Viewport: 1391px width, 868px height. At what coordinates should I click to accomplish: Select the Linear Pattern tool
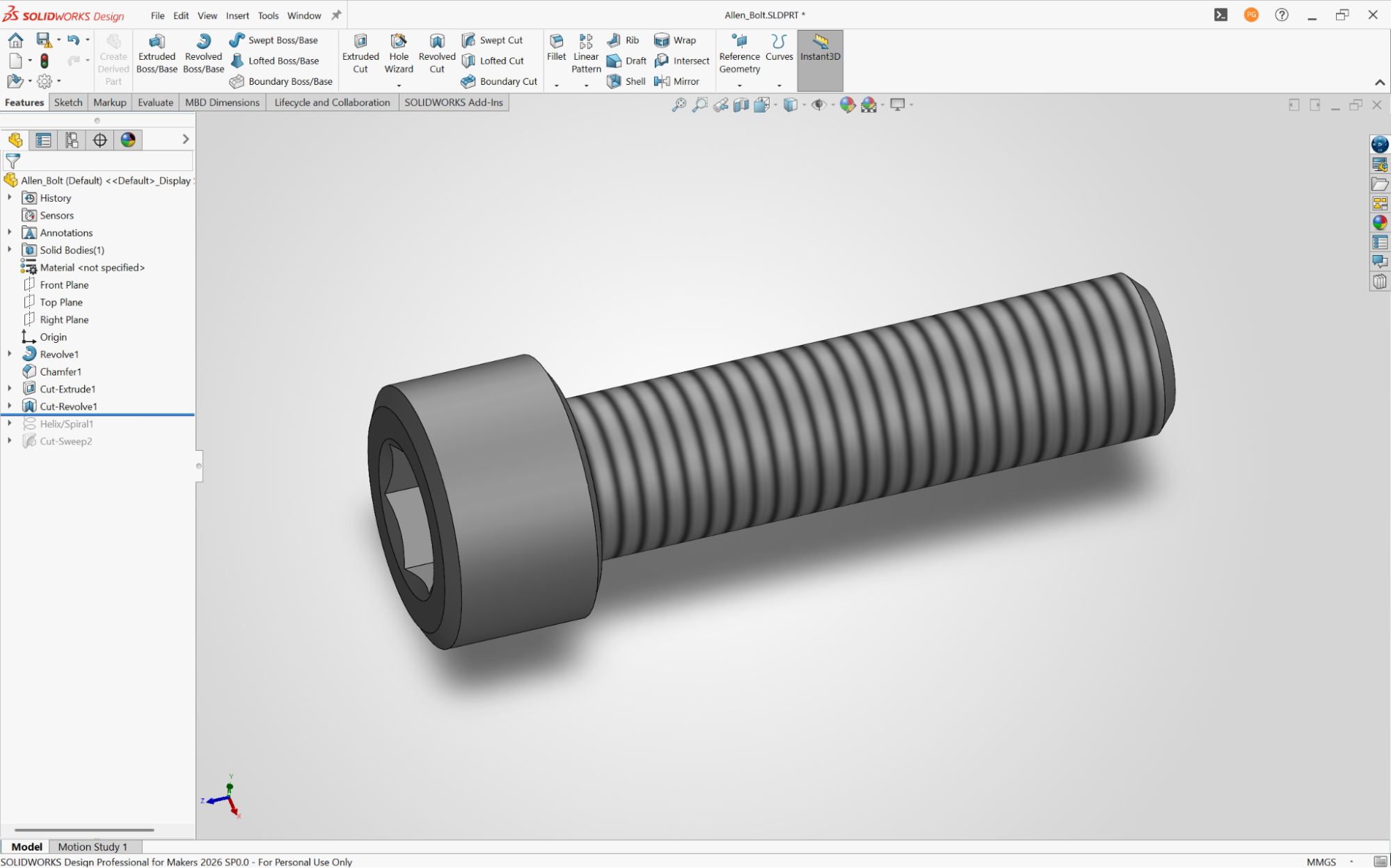(x=586, y=54)
